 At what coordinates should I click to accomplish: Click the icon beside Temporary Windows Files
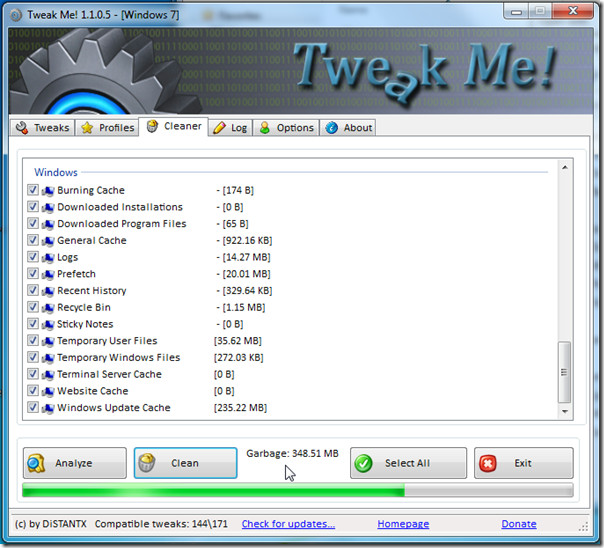coord(48,358)
